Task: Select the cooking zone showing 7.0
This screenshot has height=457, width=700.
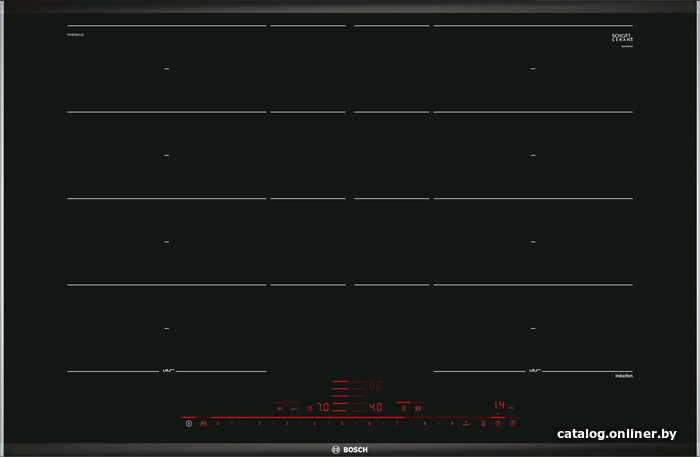Action: point(323,407)
